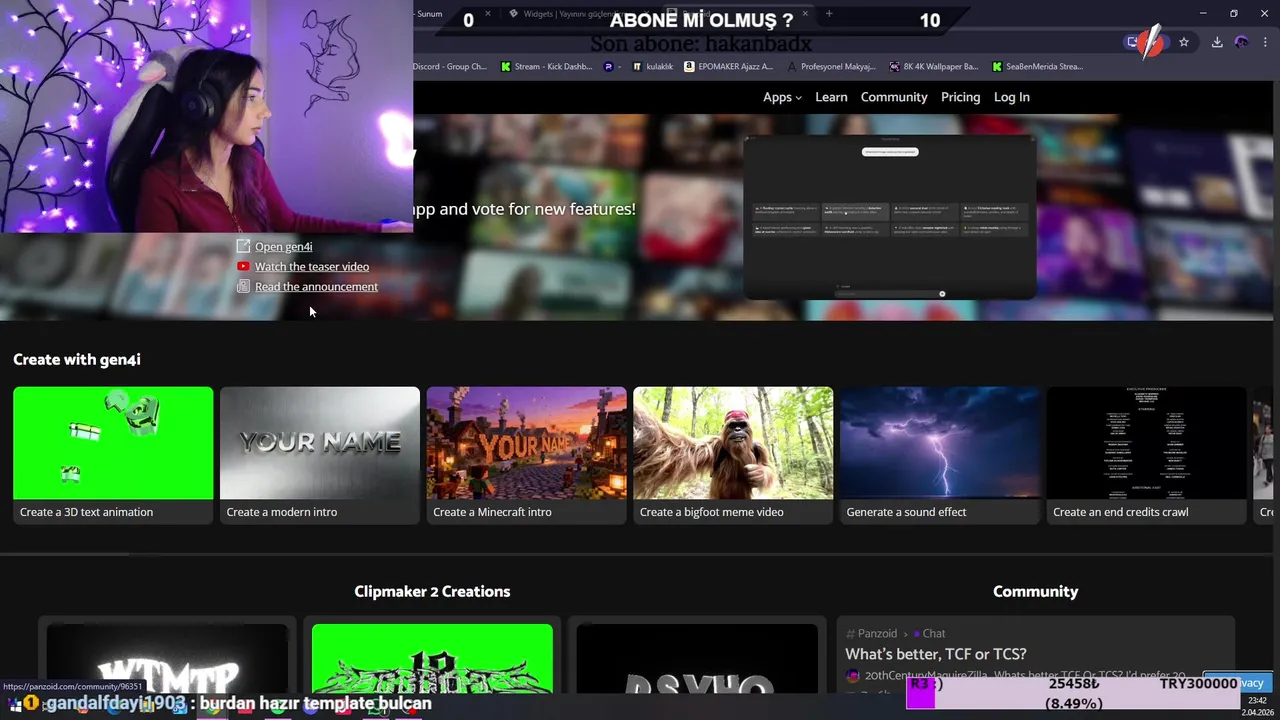The height and width of the screenshot is (720, 1280).
Task: Click the Clipmaker 2 Creations heading
Action: pos(432,591)
